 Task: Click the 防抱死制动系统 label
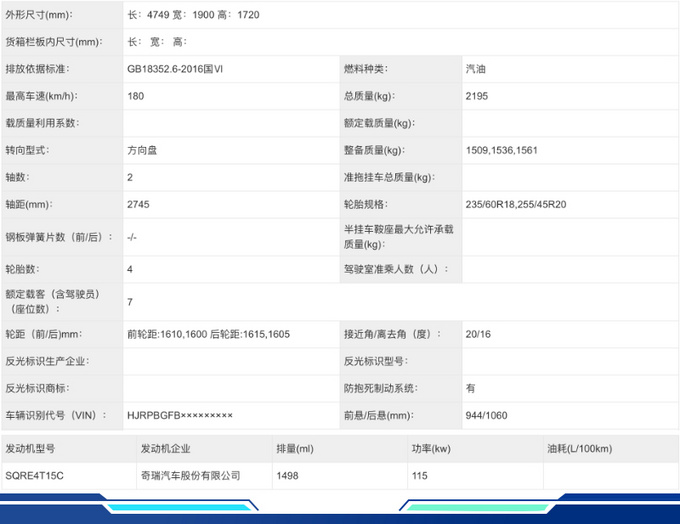(x=381, y=388)
